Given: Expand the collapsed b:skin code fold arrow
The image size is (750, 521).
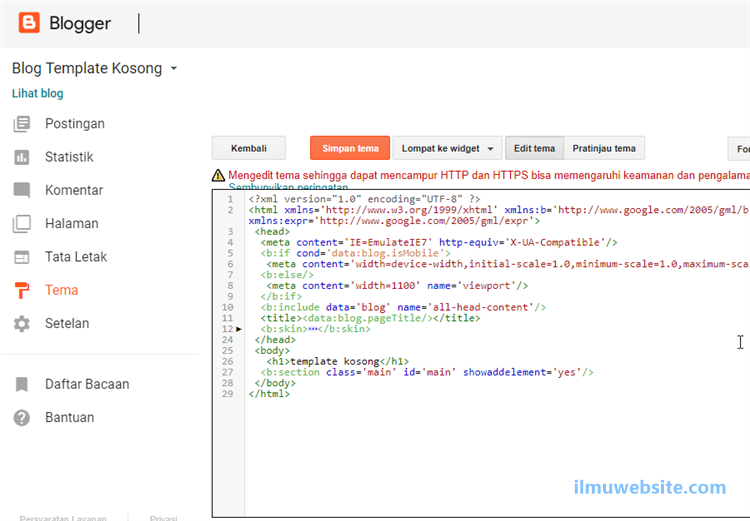Looking at the screenshot, I should click(x=239, y=329).
